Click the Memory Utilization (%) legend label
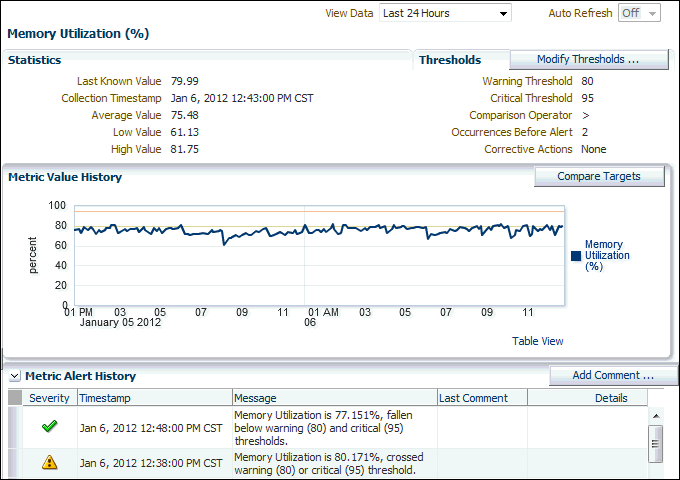 (604, 256)
